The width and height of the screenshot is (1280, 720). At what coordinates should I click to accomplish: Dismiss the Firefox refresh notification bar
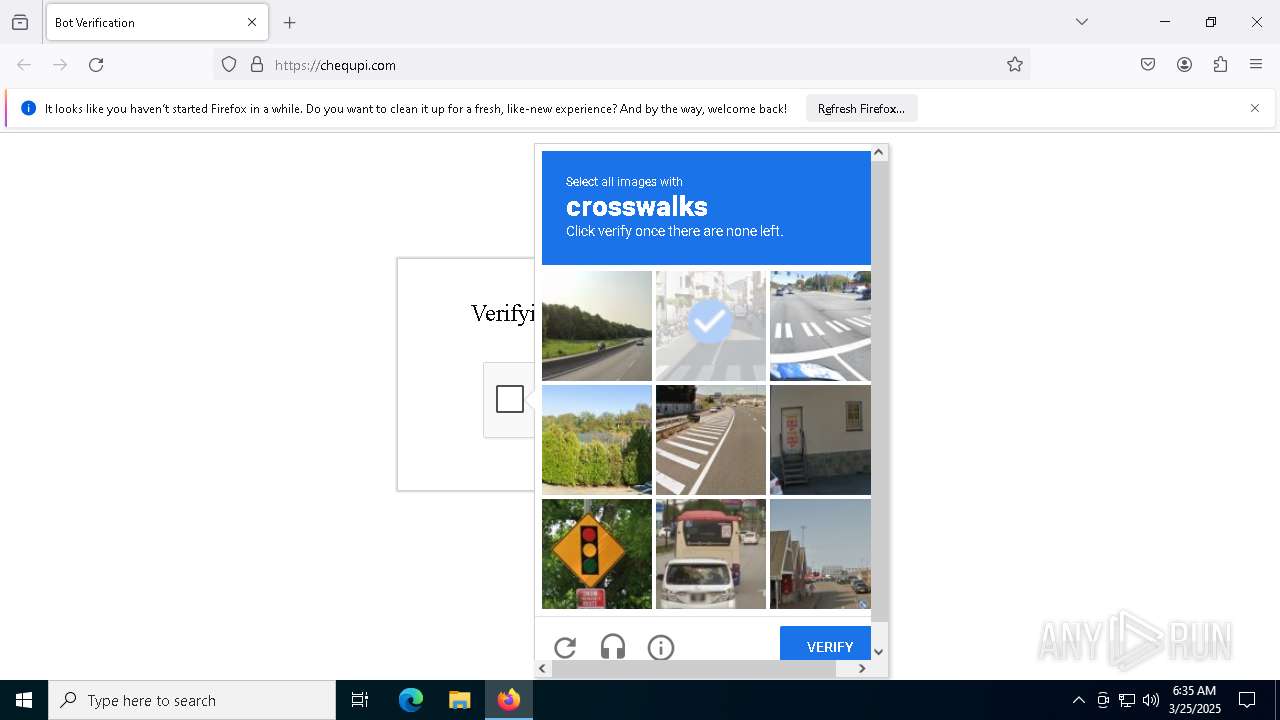(x=1255, y=108)
